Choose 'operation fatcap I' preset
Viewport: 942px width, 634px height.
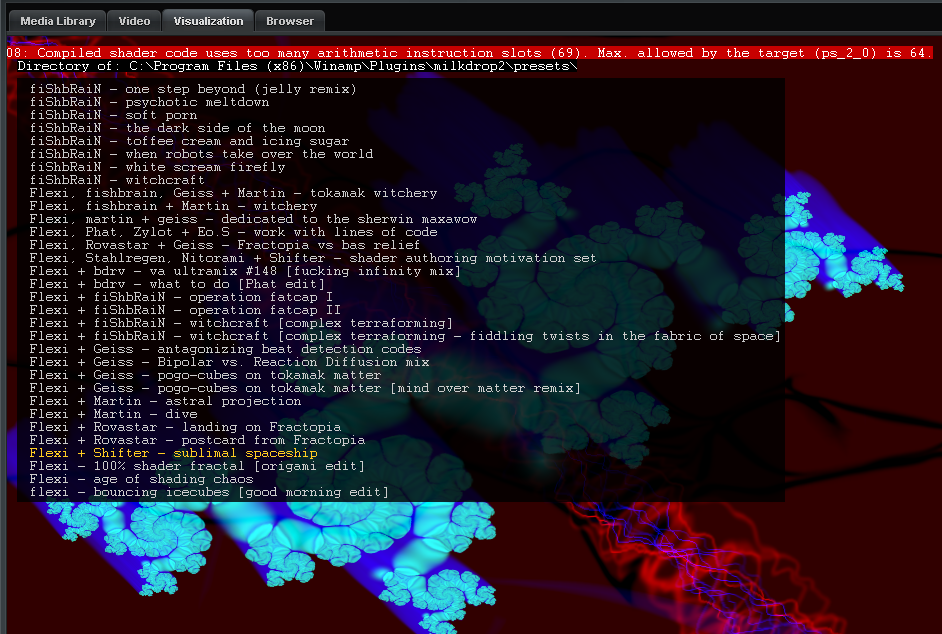point(181,297)
